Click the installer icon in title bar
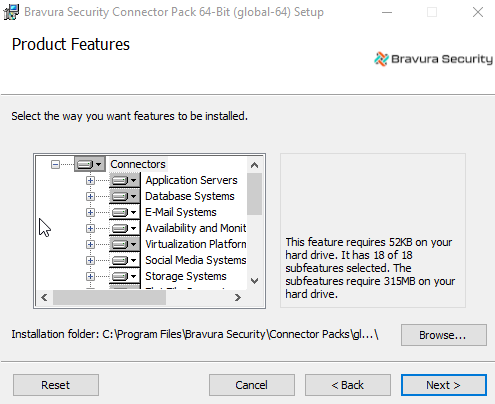This screenshot has width=495, height=404. [11, 12]
